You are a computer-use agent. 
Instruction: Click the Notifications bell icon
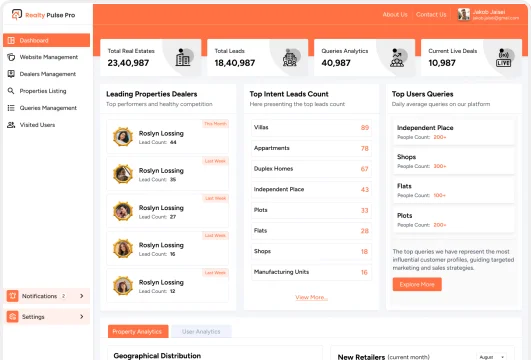(13, 296)
